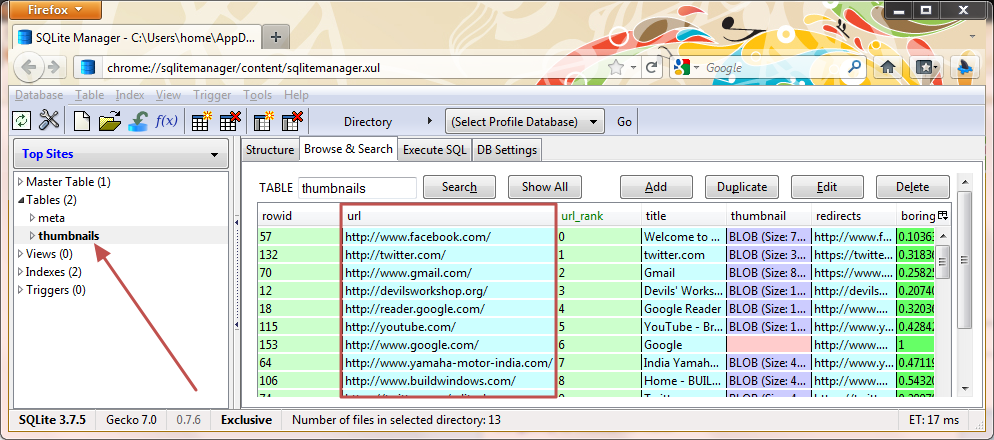Screen dimensions: 994x440
Task: Expand the Indexes (2) node
Action: 21,272
